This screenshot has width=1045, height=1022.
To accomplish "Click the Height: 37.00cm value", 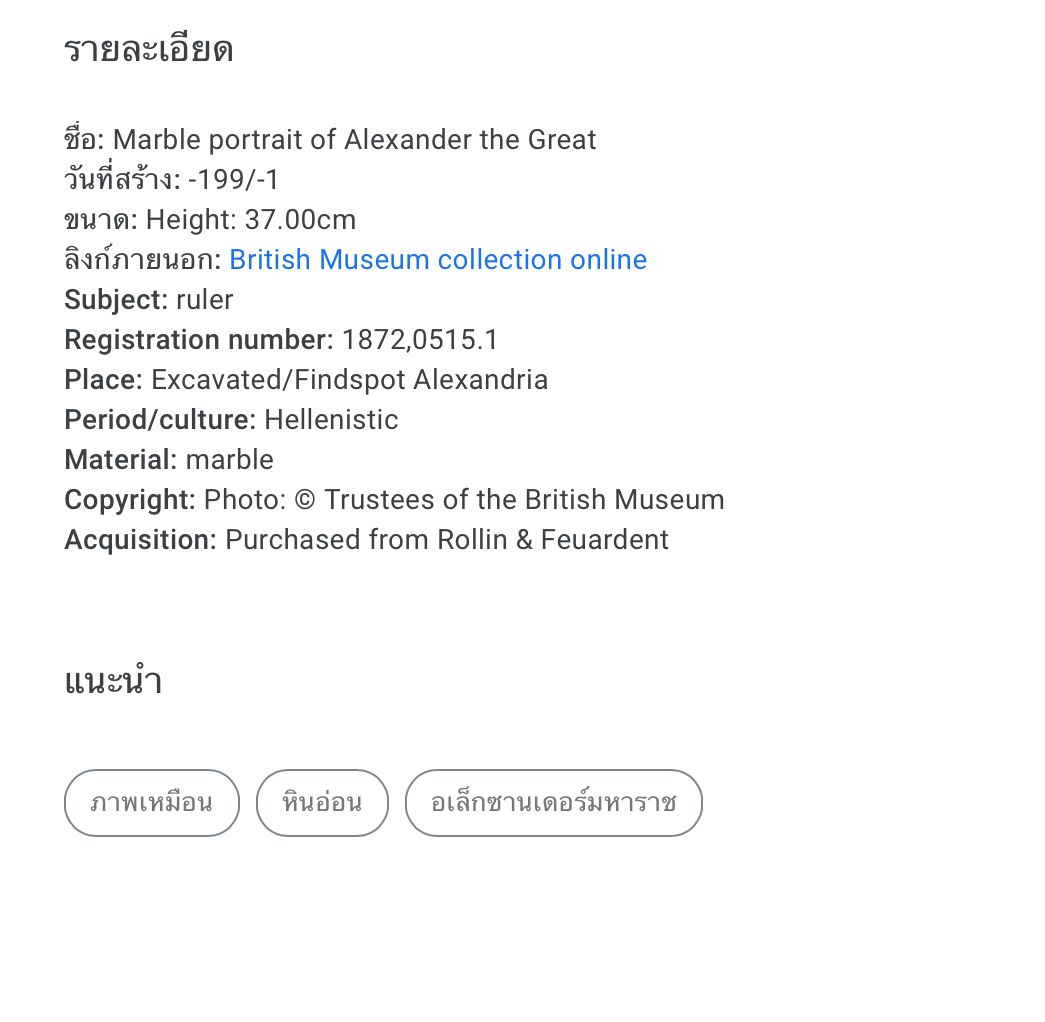I will tap(251, 220).
